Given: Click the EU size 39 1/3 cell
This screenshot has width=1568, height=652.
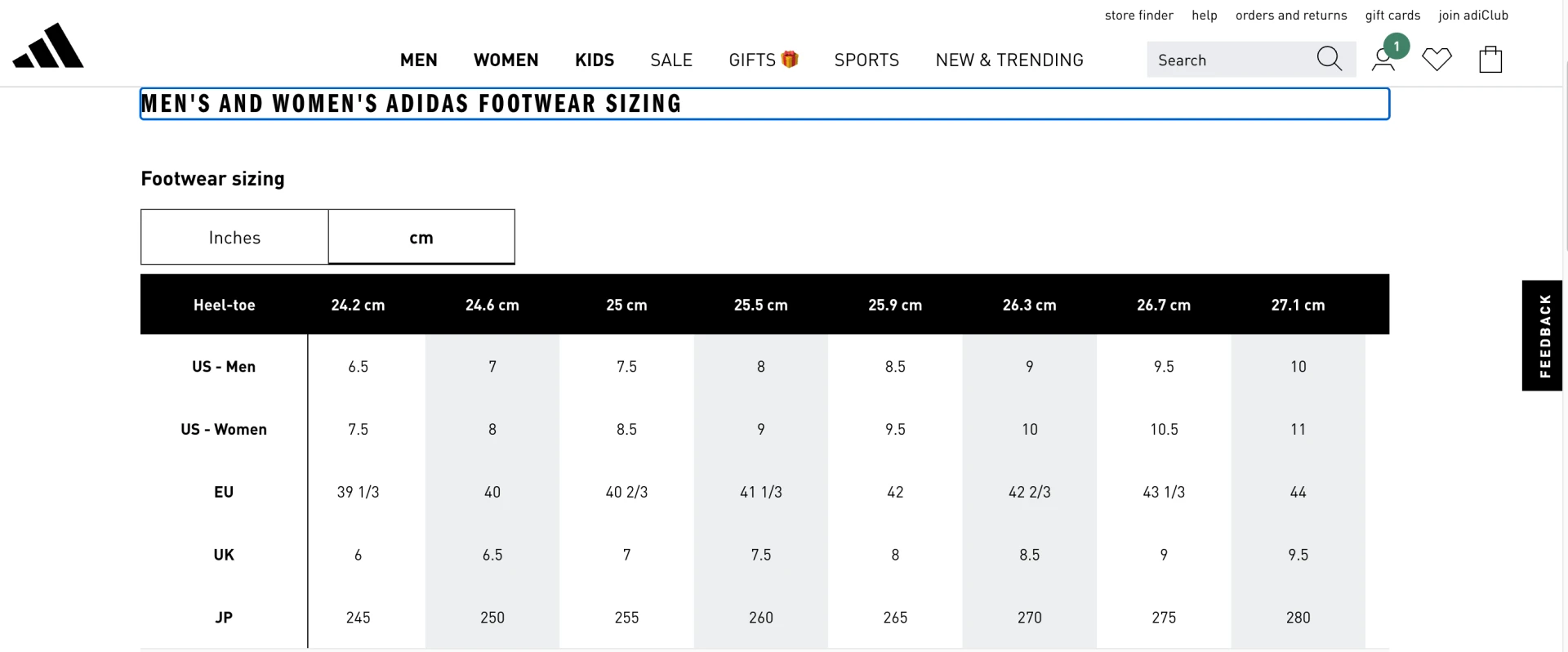Looking at the screenshot, I should point(359,492).
